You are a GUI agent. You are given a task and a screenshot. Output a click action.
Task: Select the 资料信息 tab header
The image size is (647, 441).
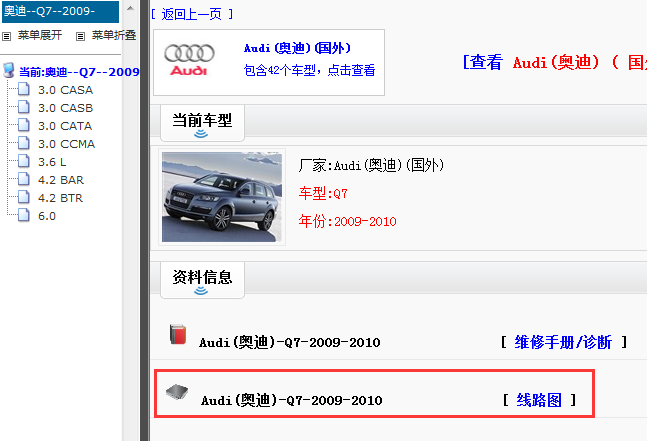(202, 280)
